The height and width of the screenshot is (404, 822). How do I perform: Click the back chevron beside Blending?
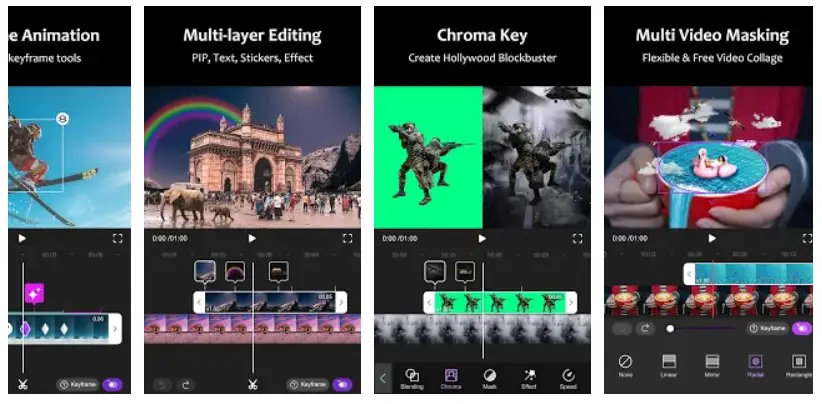click(x=383, y=378)
